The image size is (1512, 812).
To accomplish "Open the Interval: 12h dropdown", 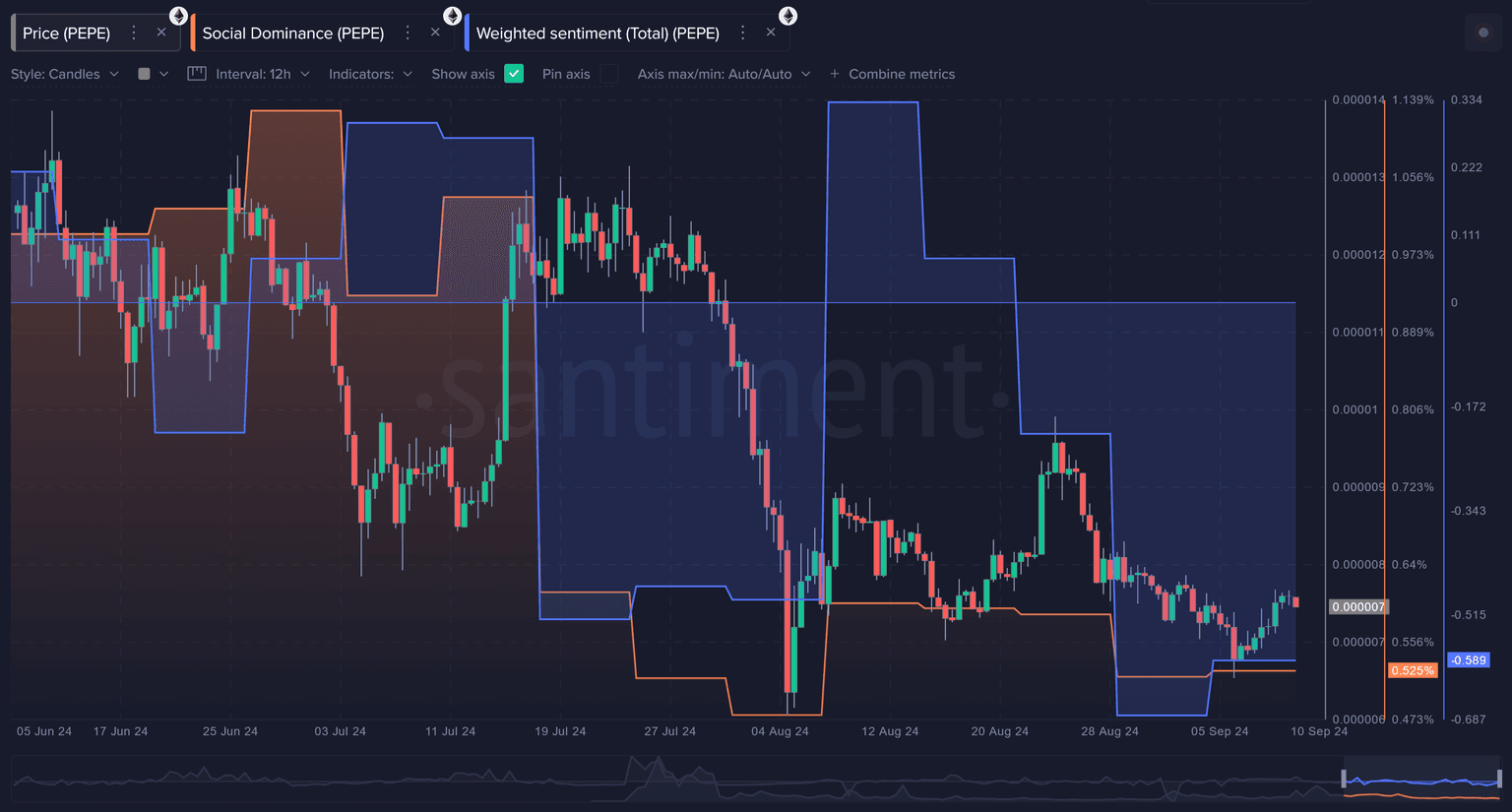I will click(x=262, y=74).
